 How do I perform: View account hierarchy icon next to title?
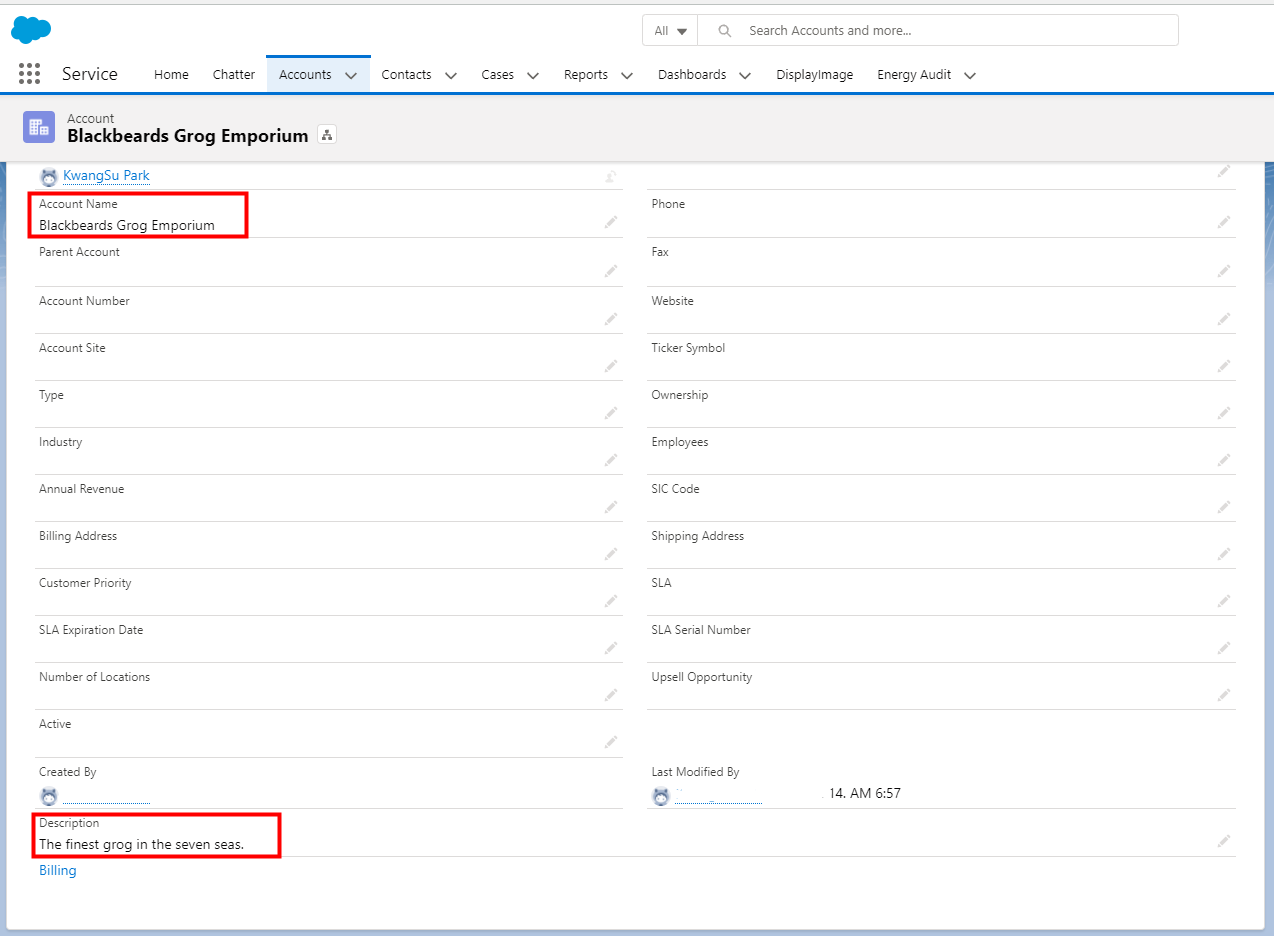tap(327, 135)
